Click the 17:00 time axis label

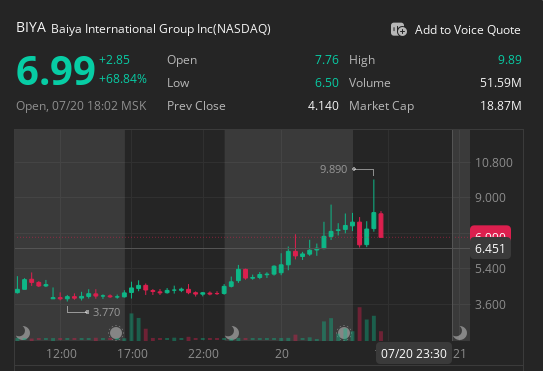point(132,354)
